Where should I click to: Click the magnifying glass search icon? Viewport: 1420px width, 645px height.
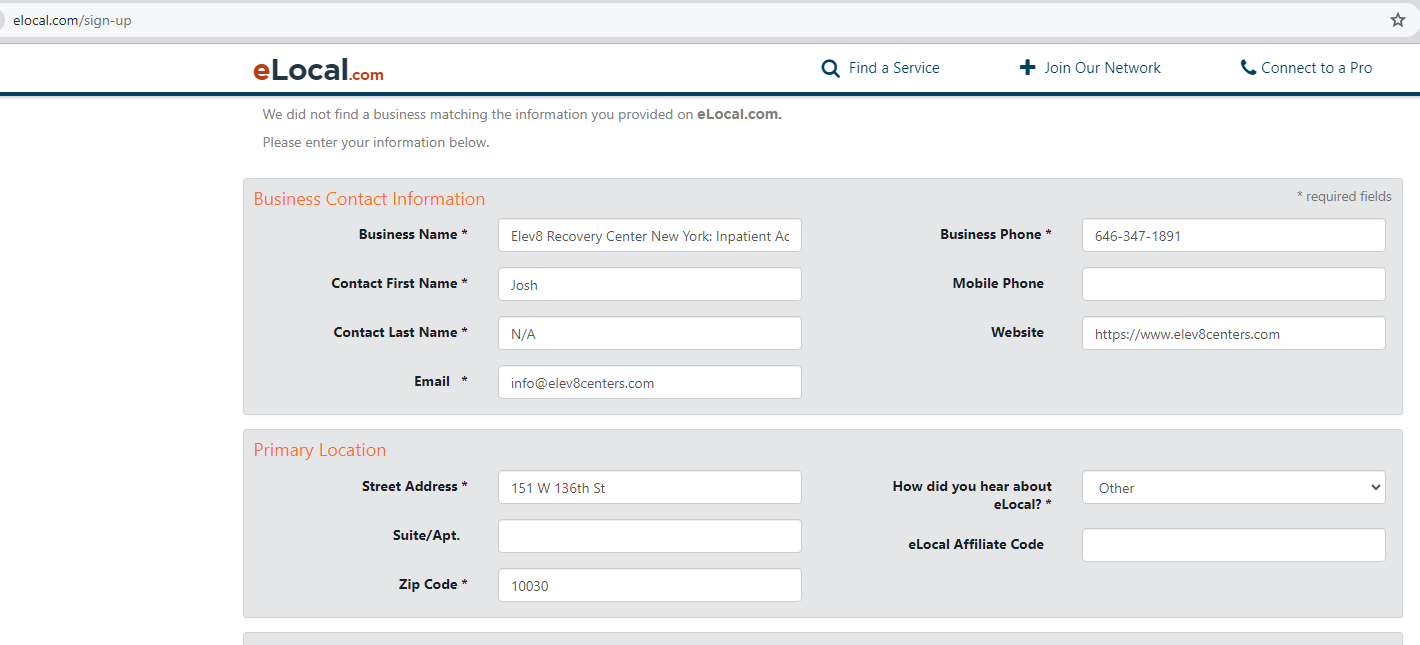pos(830,68)
